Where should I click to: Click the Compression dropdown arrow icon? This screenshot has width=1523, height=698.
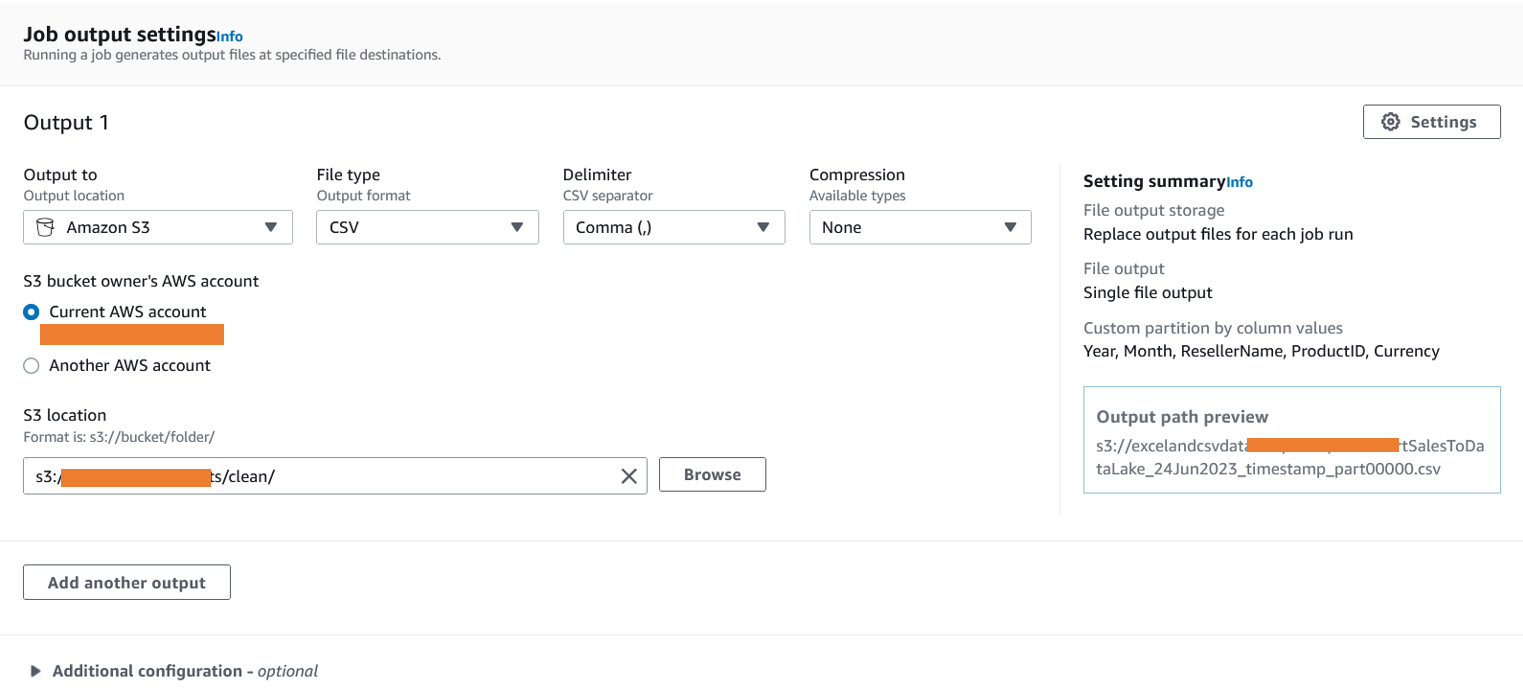point(1010,227)
